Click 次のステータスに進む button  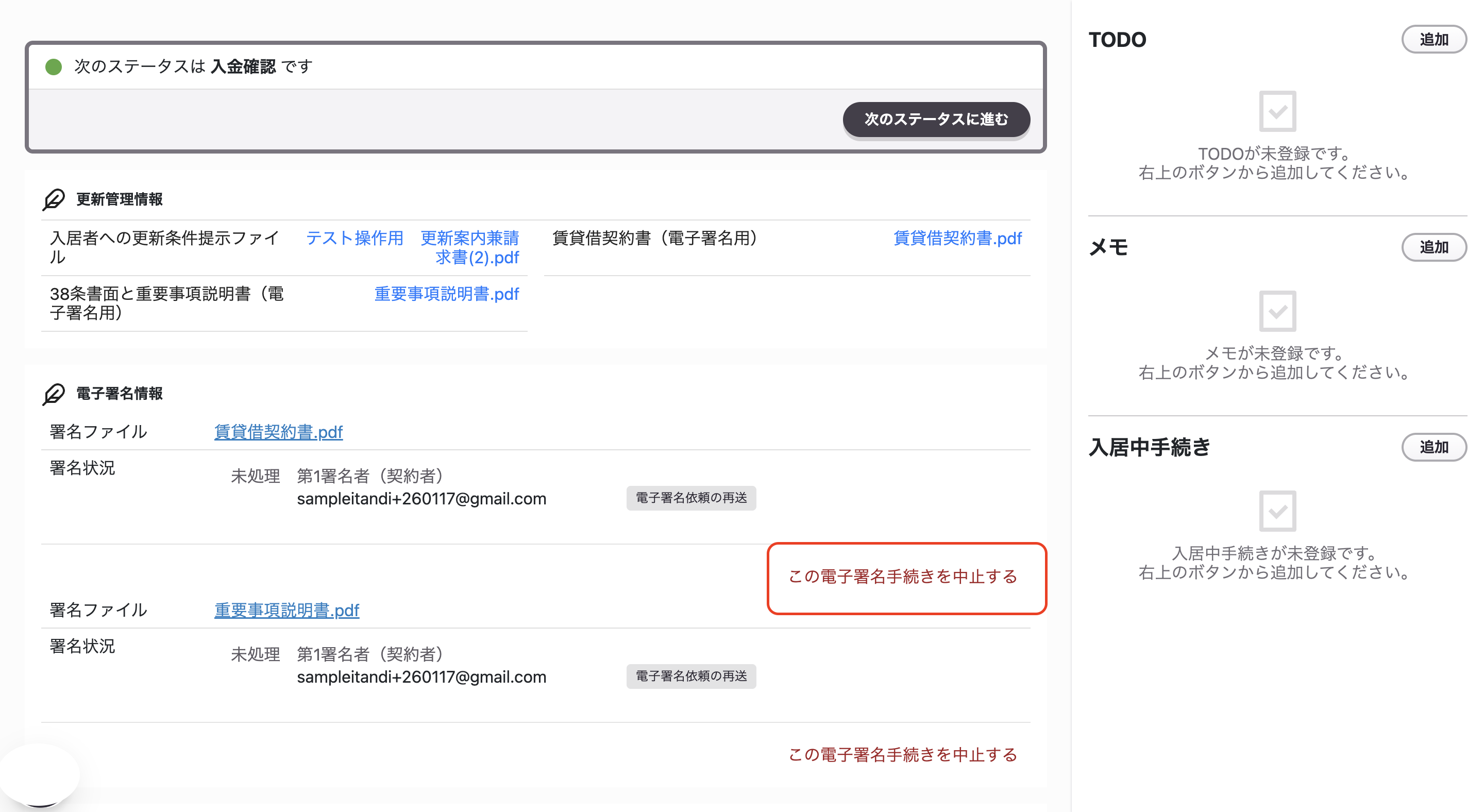(936, 119)
